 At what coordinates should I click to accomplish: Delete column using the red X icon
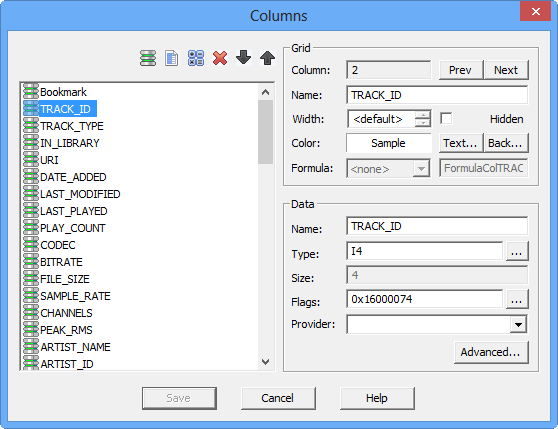(x=220, y=58)
